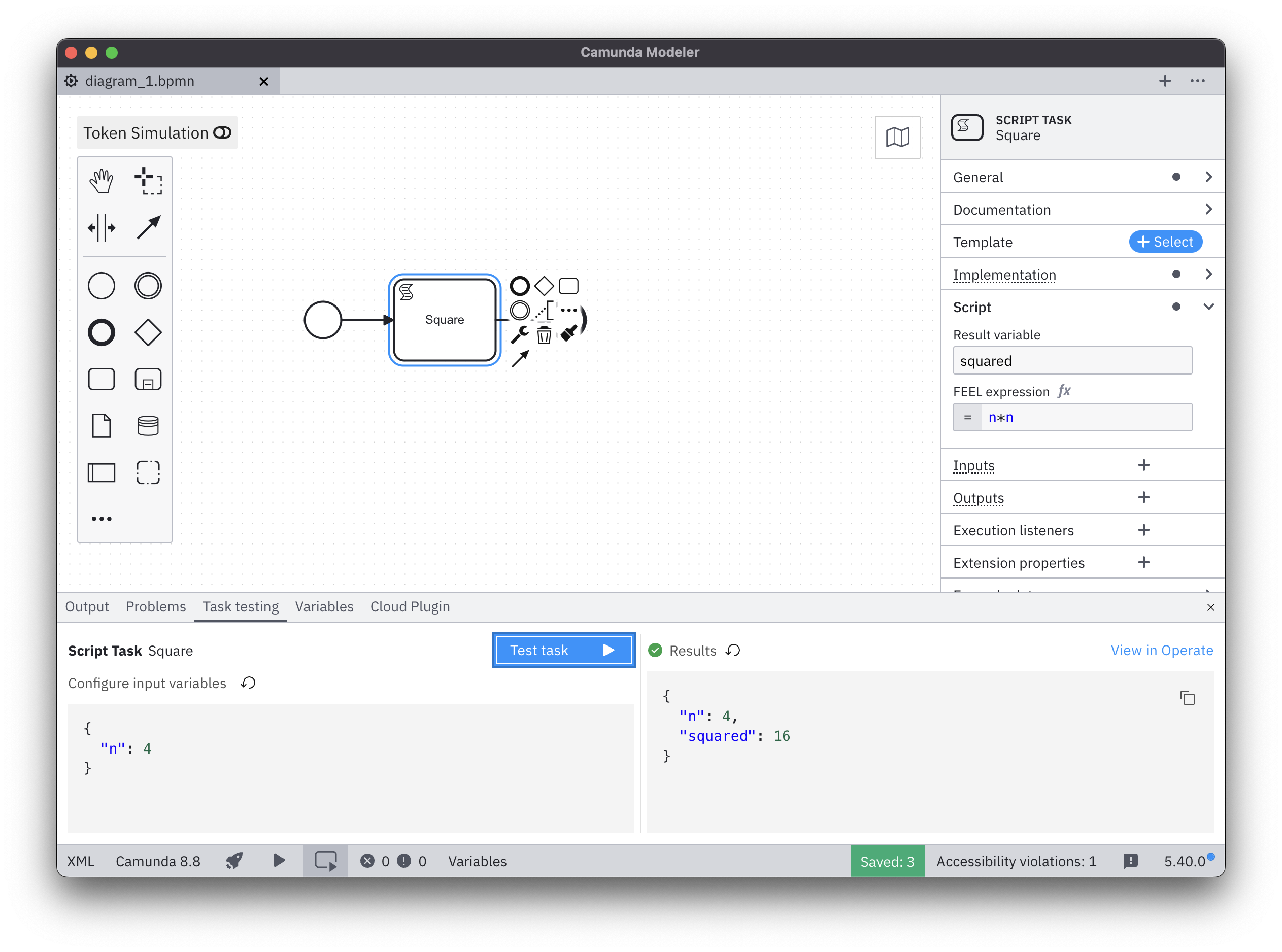
Task: Expand the General section
Action: point(1208,177)
